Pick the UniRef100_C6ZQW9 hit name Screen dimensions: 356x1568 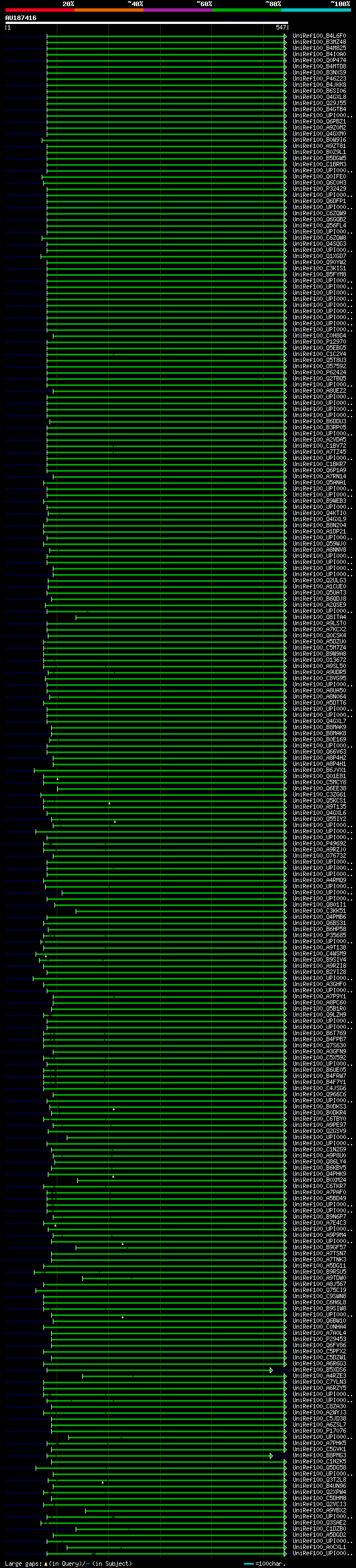point(319,213)
